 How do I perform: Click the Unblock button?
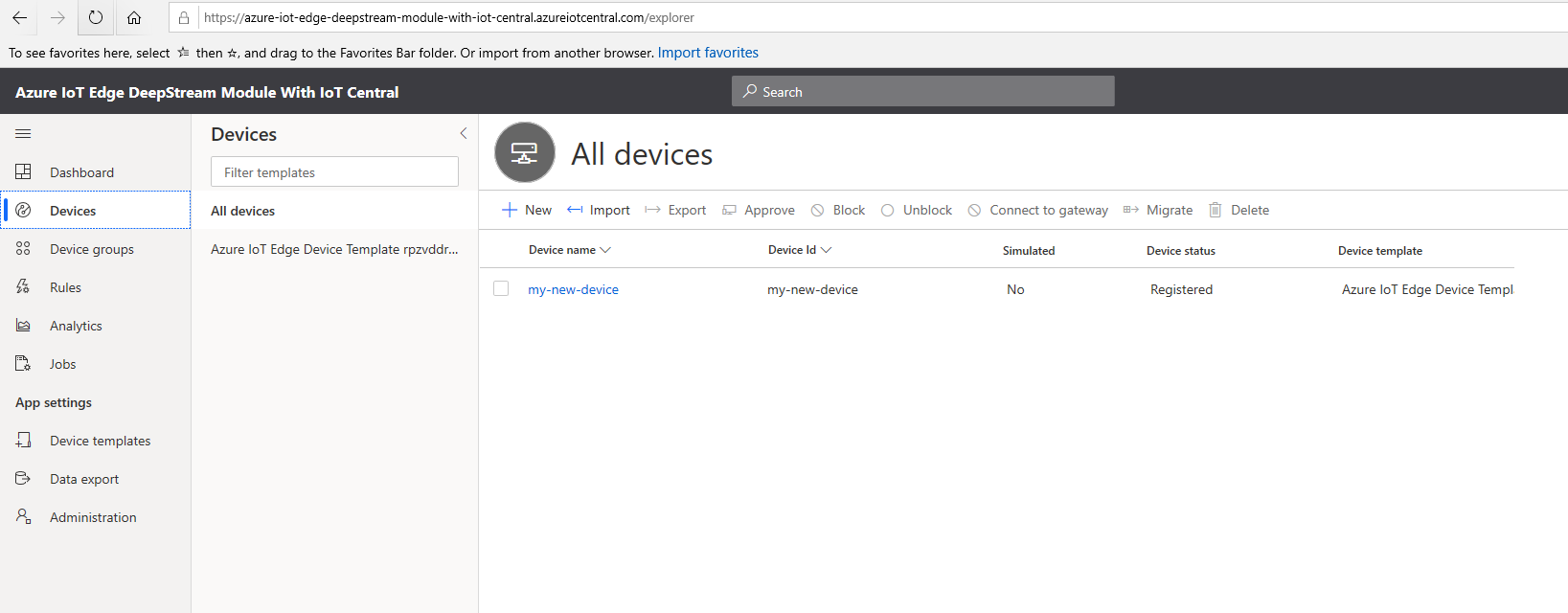coord(917,210)
